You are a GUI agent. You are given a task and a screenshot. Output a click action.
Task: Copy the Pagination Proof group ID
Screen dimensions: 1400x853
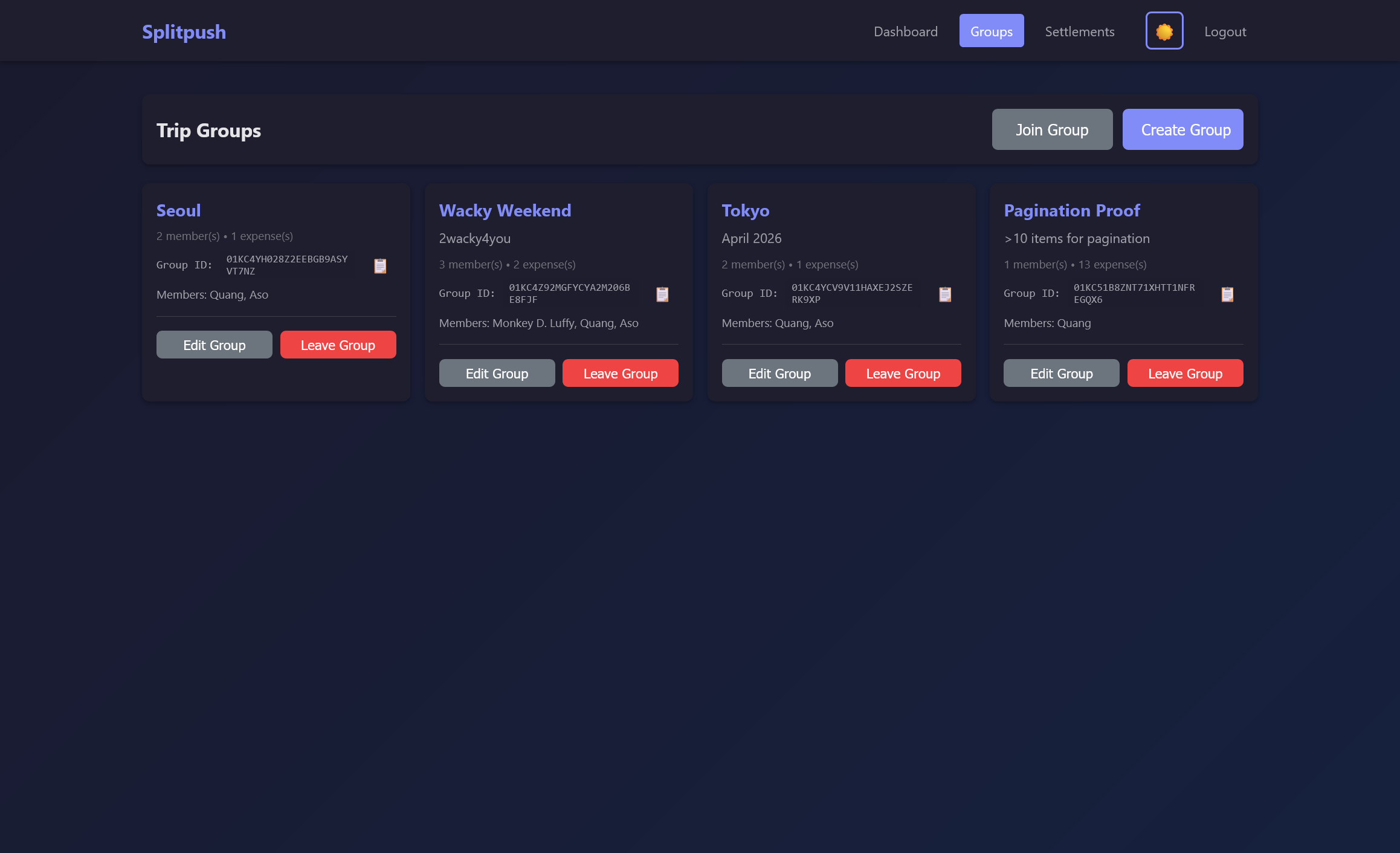pyautogui.click(x=1227, y=294)
